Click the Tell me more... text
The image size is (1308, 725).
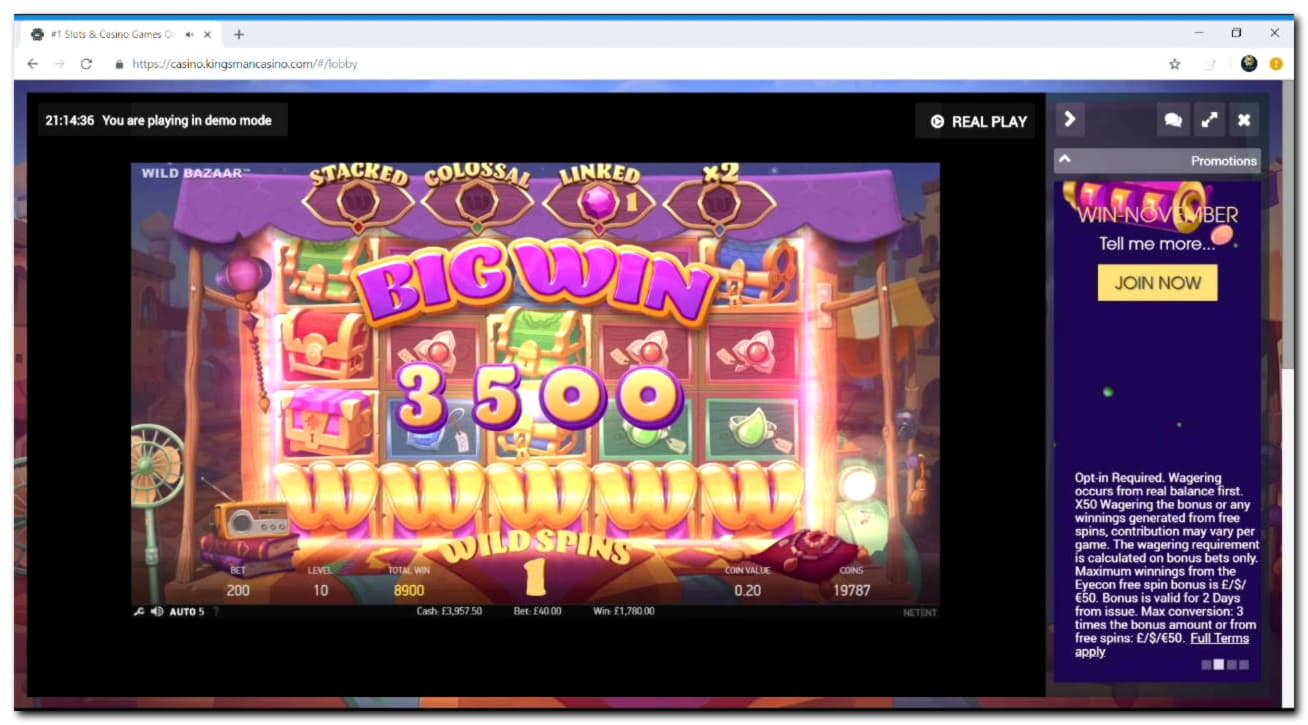(x=1157, y=243)
